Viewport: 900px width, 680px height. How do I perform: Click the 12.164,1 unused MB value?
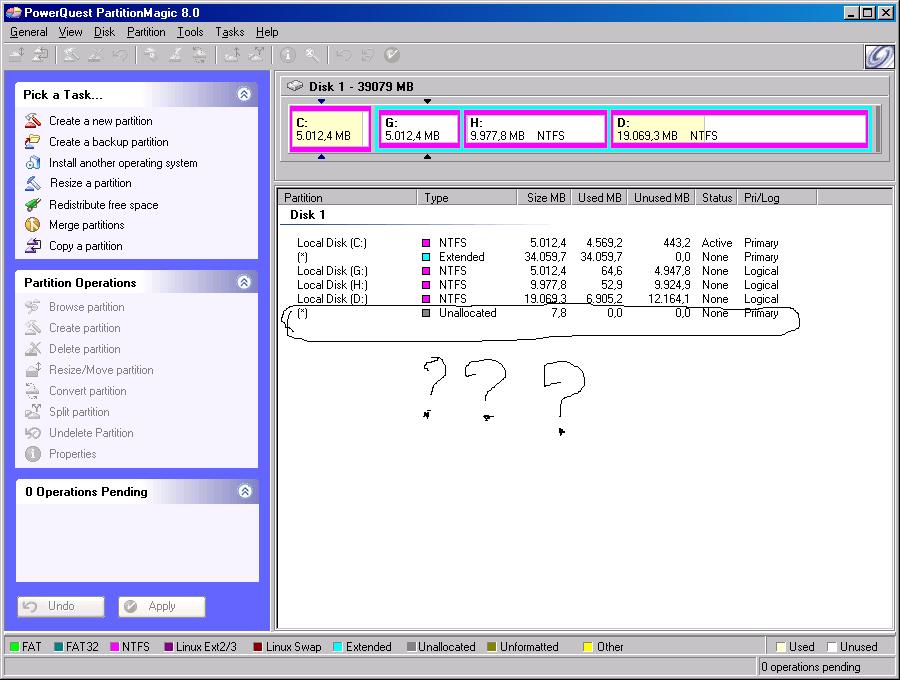(x=669, y=299)
